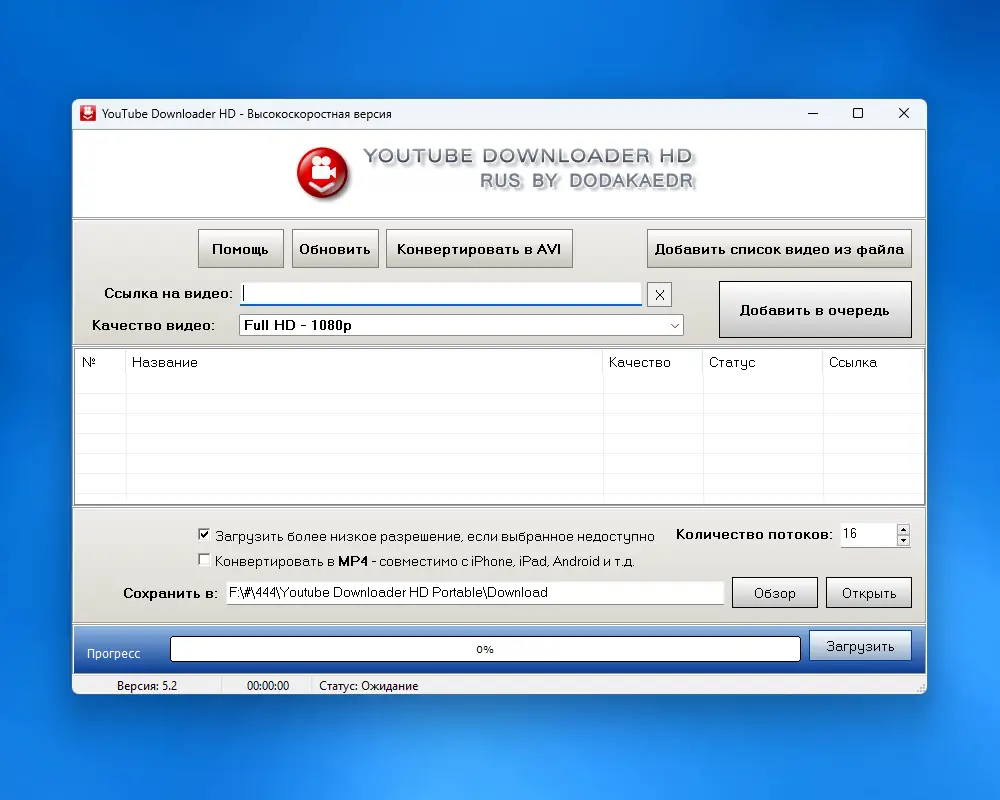Screen dimensions: 1000x800
Task: Open the download folder via Открыть
Action: (868, 592)
